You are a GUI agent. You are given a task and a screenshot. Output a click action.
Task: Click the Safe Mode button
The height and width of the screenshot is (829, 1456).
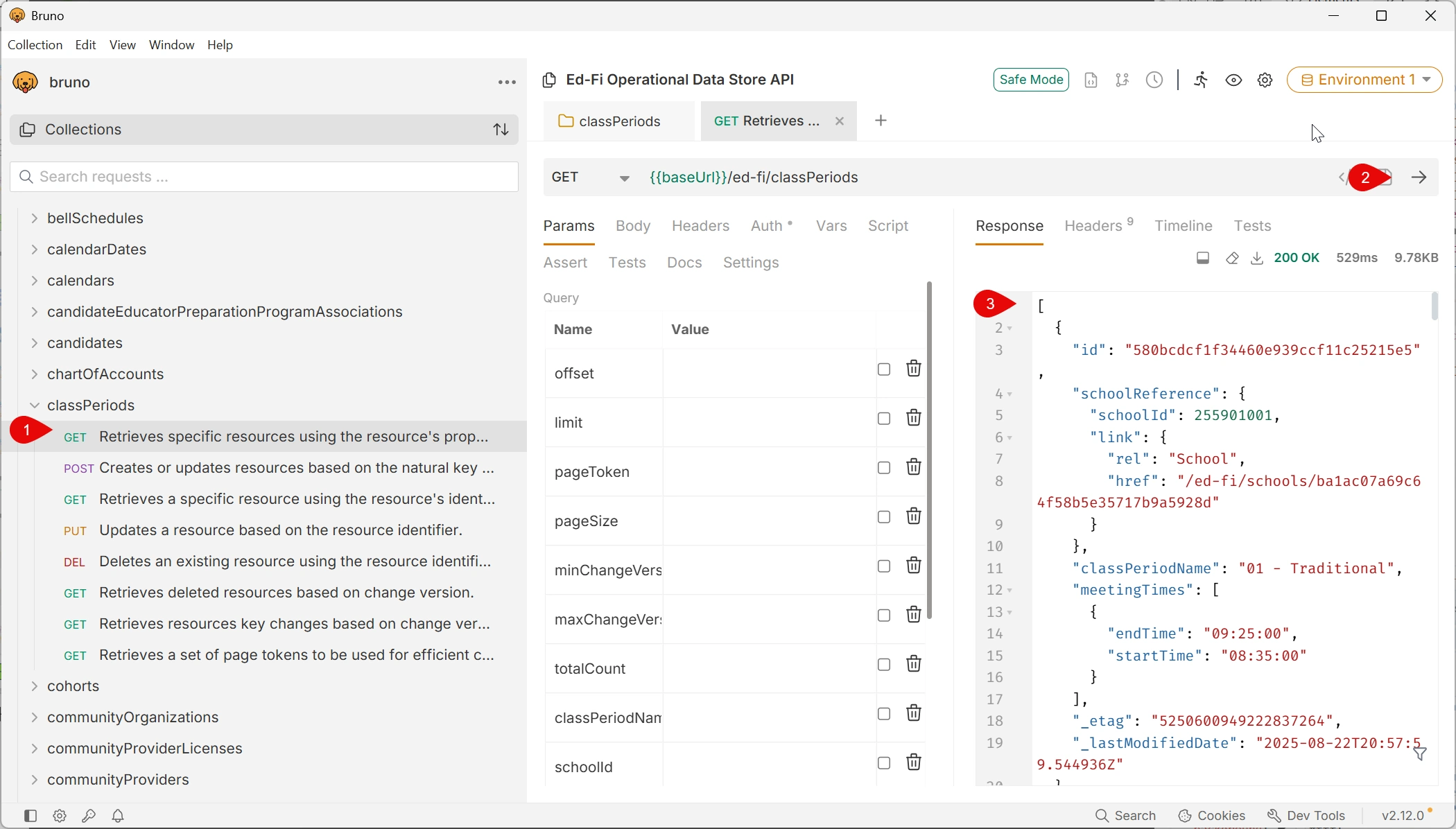(1031, 80)
